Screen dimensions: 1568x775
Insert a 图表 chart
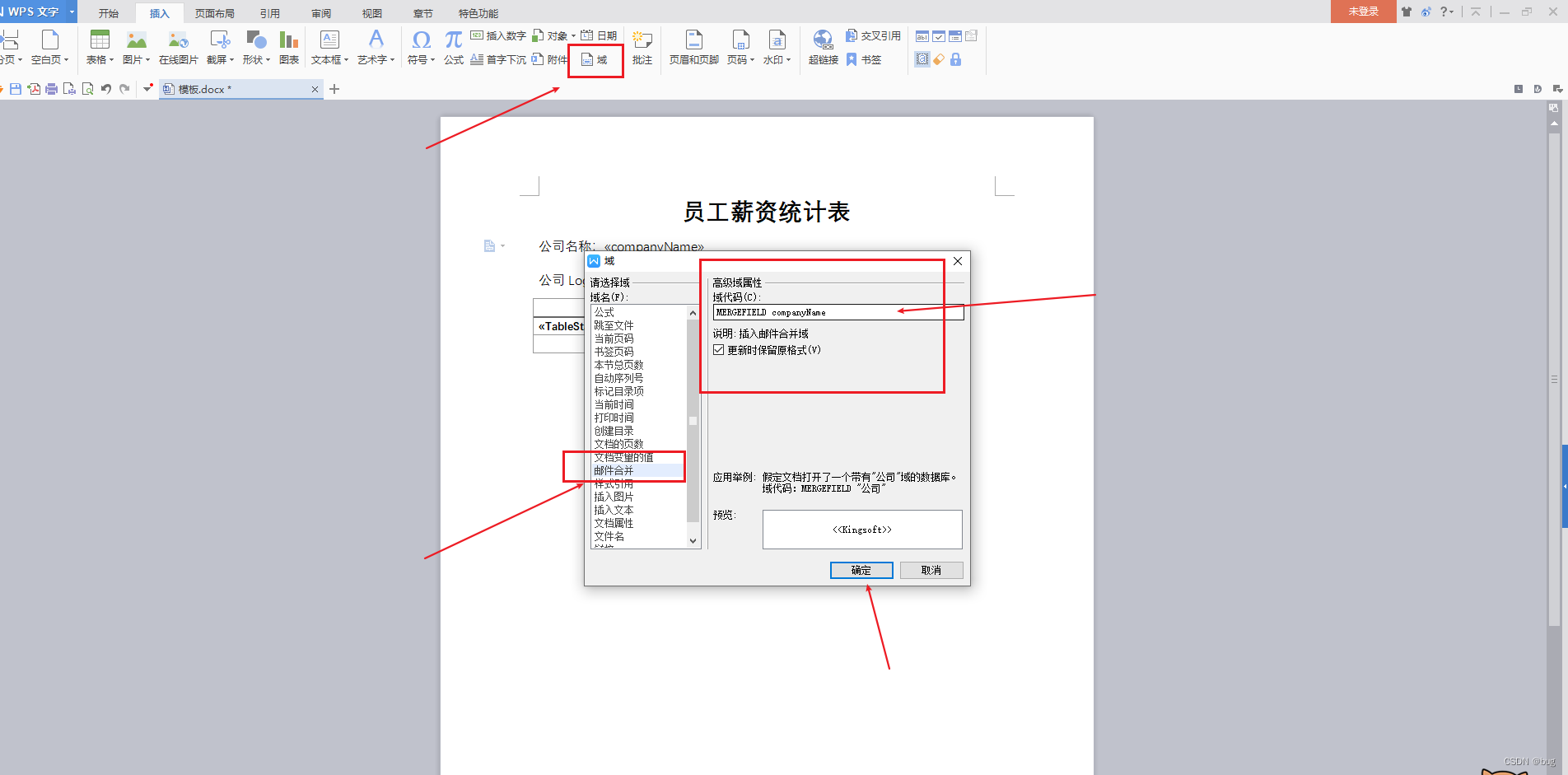pos(288,47)
